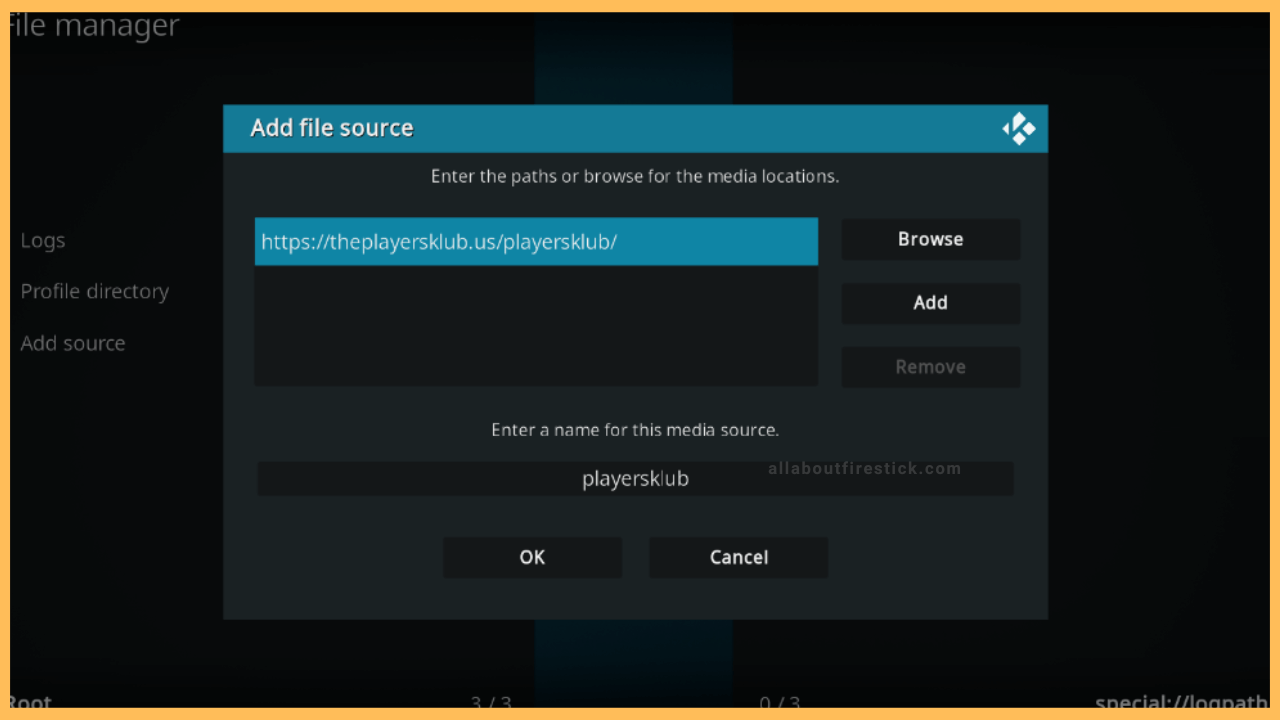Open Logs in the left panel

[42, 240]
